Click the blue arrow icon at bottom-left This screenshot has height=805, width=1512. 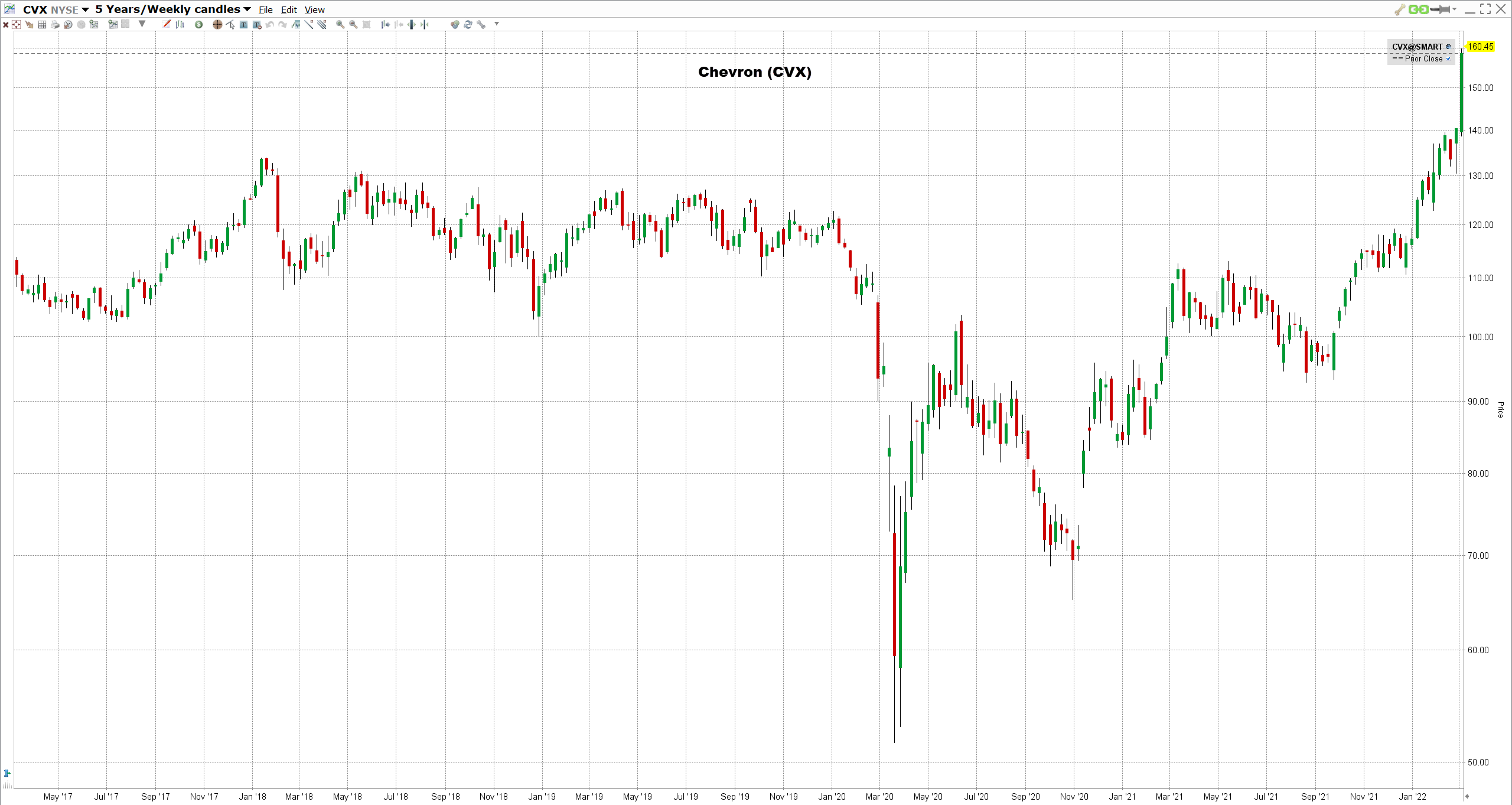[7, 773]
